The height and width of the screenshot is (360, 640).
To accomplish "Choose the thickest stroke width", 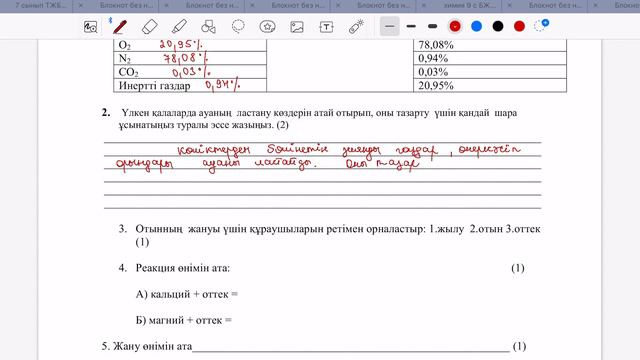I will pos(433,27).
